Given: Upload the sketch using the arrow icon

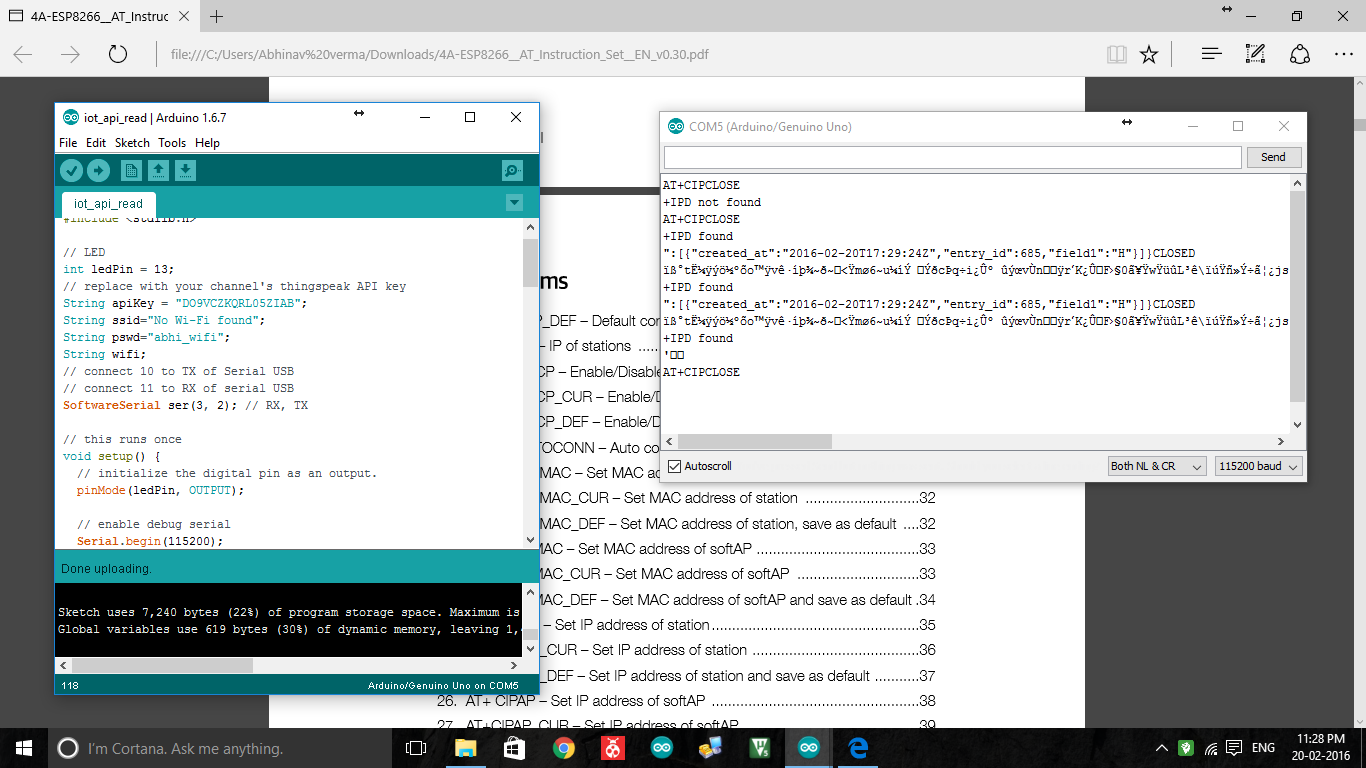Looking at the screenshot, I should [x=98, y=170].
